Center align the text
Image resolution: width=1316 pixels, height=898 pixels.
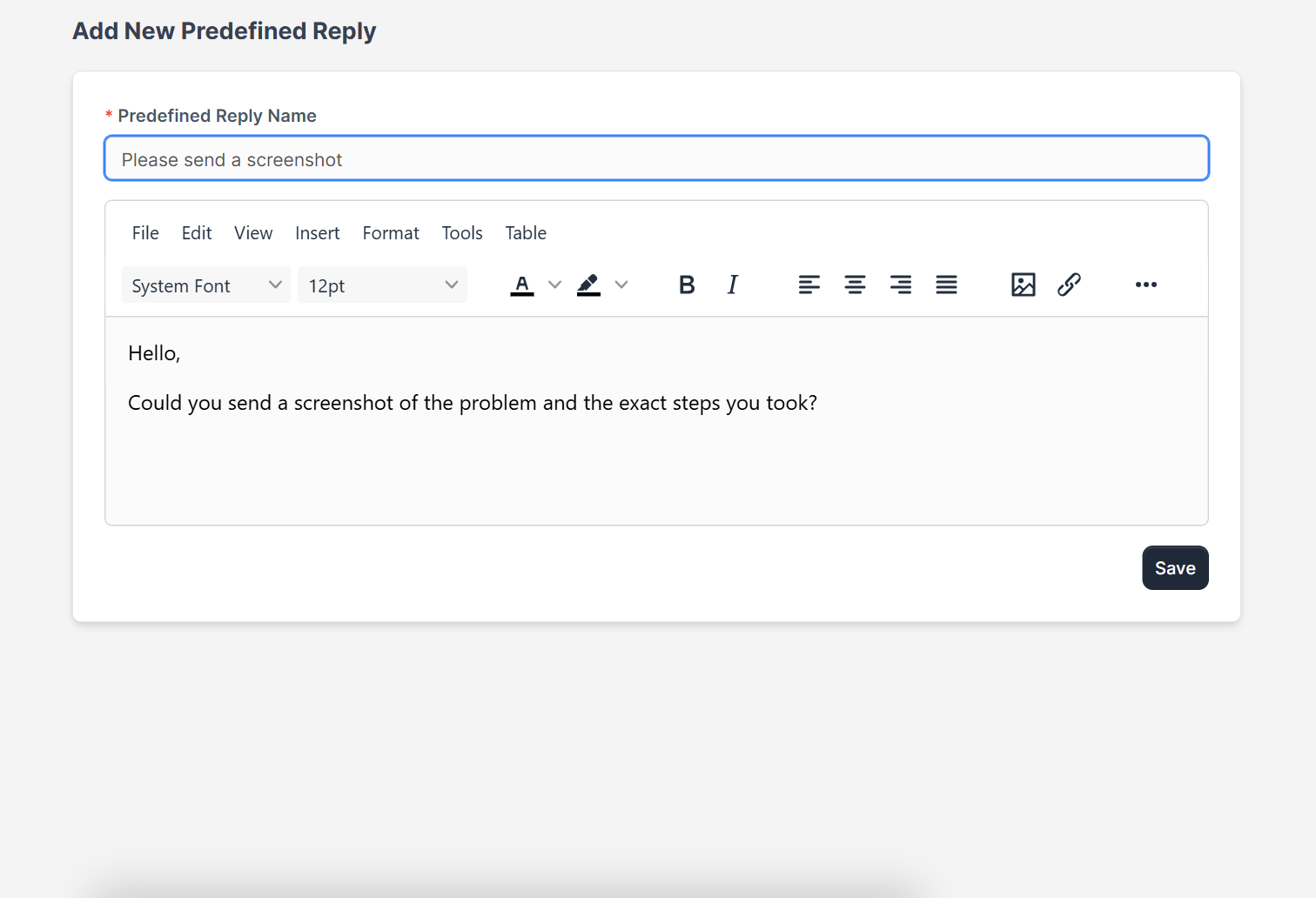coord(856,285)
